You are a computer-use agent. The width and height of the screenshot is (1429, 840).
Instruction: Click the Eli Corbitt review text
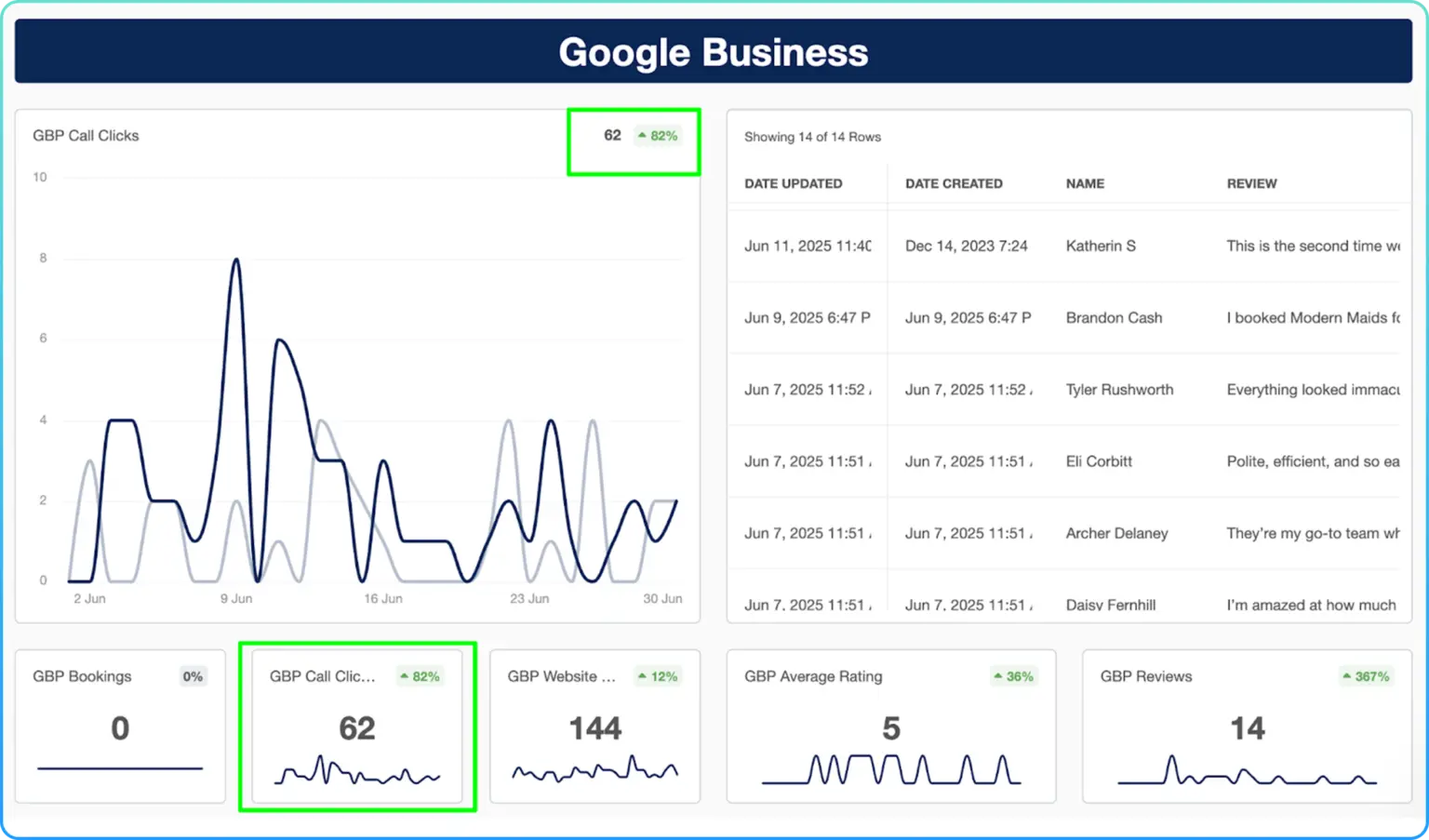1312,461
